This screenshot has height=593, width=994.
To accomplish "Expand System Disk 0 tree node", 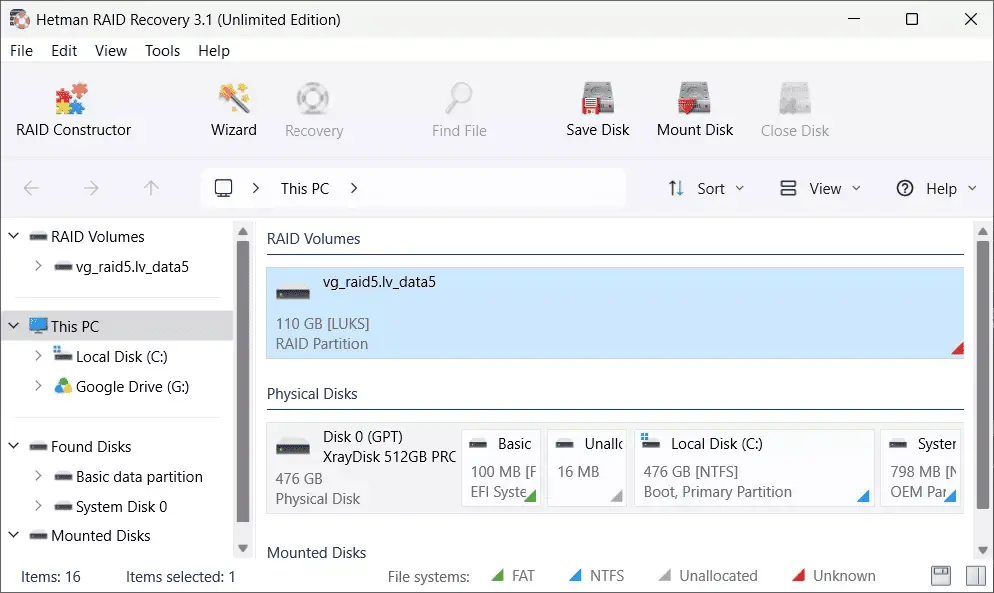I will (x=38, y=505).
